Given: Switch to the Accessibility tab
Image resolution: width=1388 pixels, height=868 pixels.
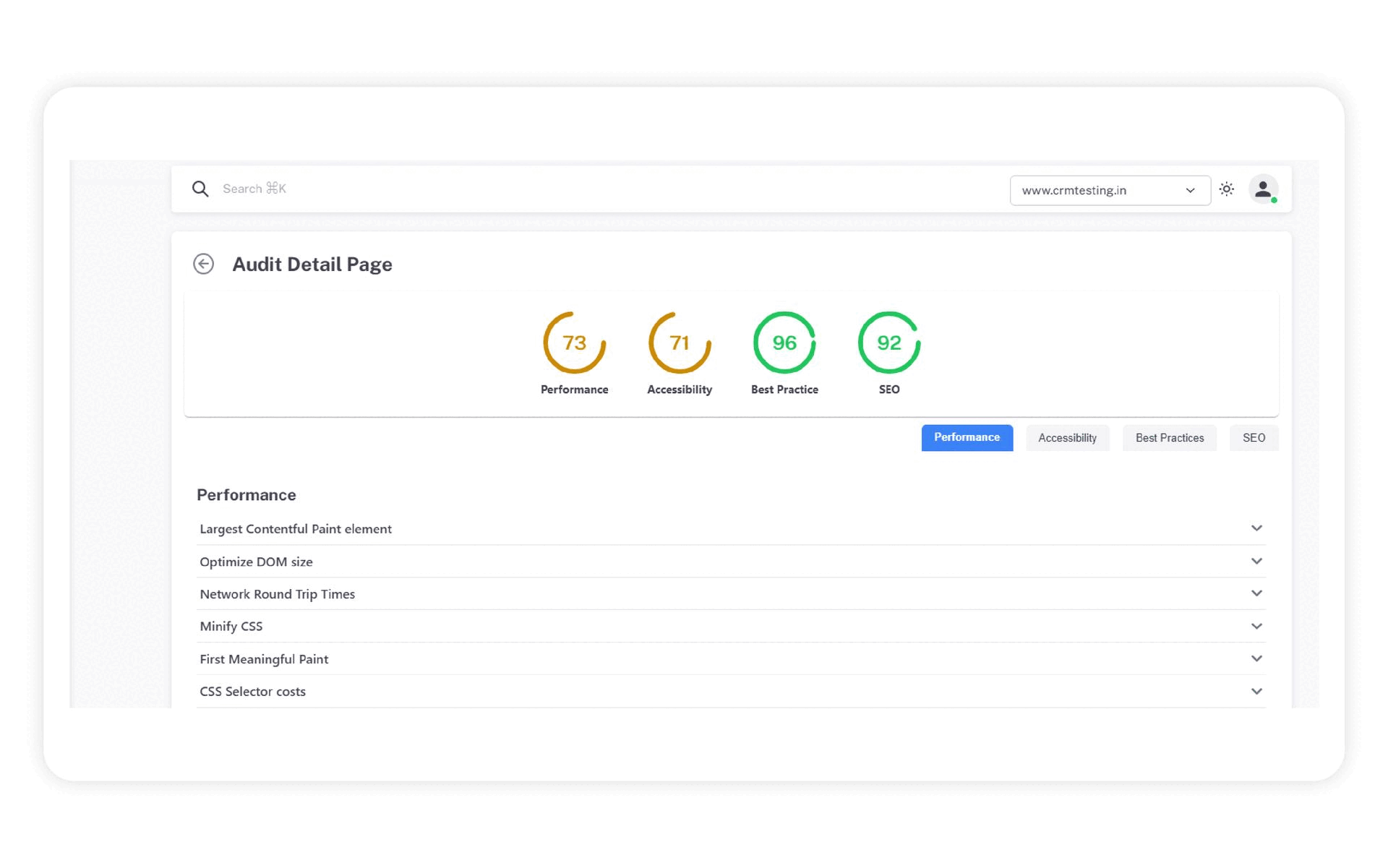Looking at the screenshot, I should pyautogui.click(x=1067, y=438).
